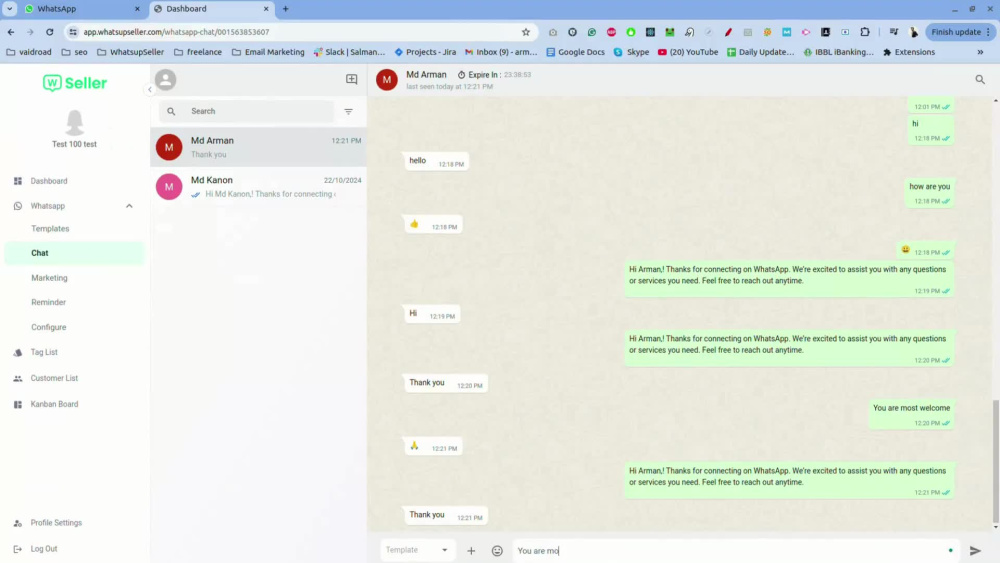Click Md Arman avatar in chat header
This screenshot has width=1000, height=563.
(x=386, y=80)
